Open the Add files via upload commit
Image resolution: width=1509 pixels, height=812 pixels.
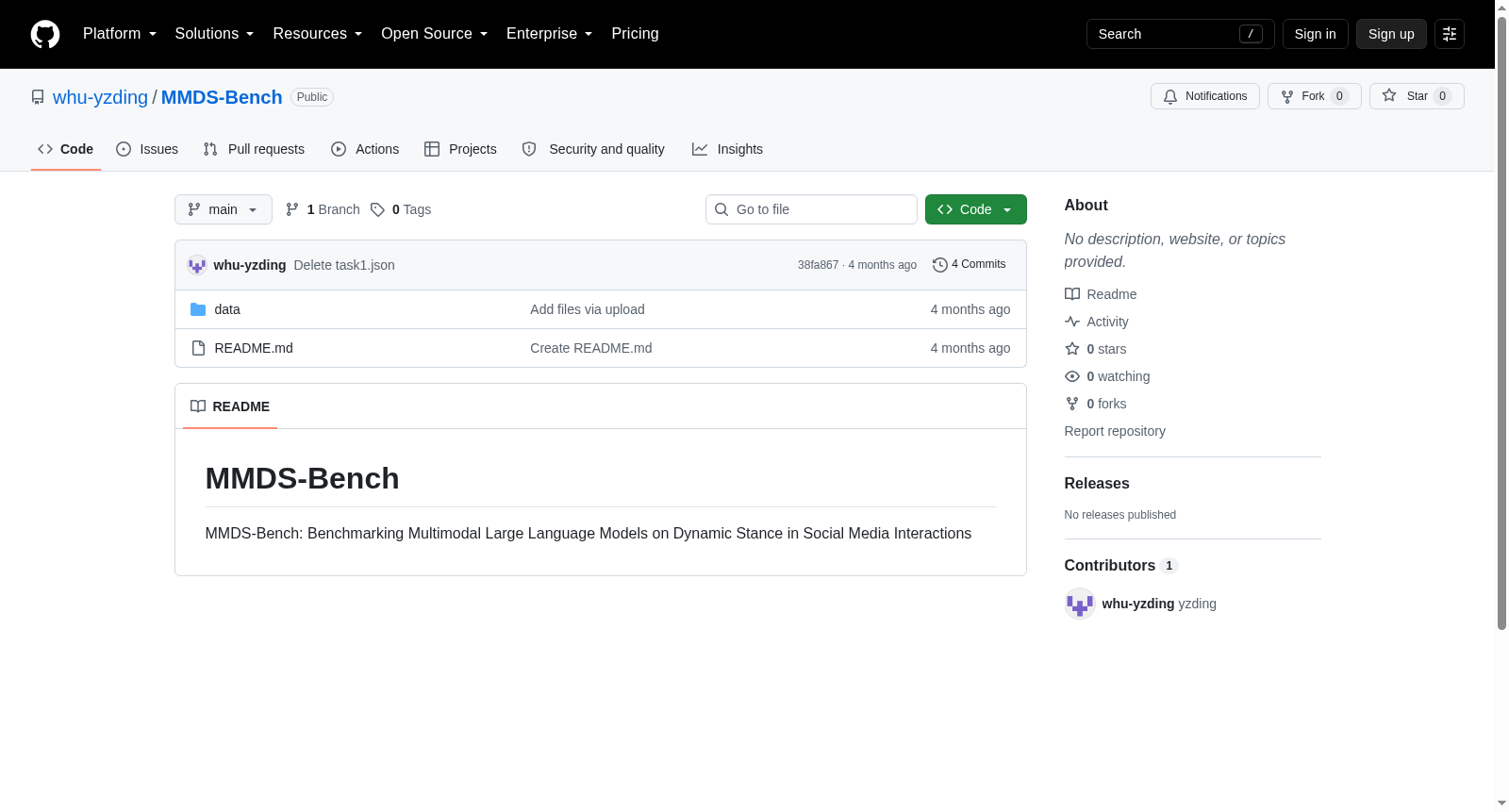tap(588, 309)
